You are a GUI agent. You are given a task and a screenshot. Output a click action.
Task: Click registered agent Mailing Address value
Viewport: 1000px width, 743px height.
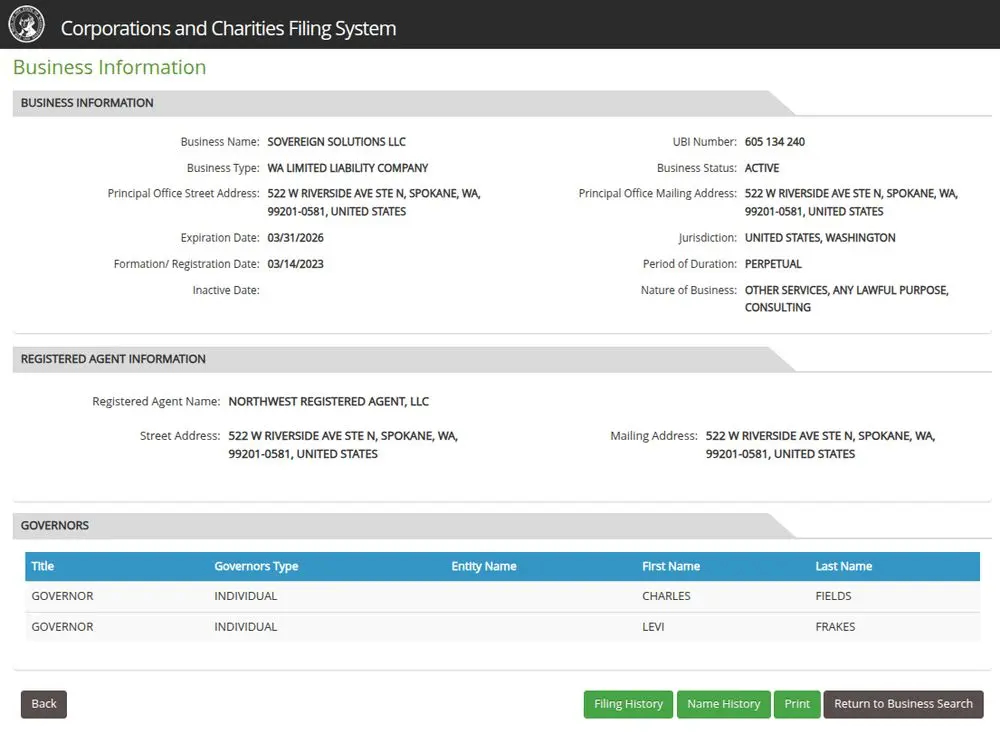pyautogui.click(x=820, y=445)
